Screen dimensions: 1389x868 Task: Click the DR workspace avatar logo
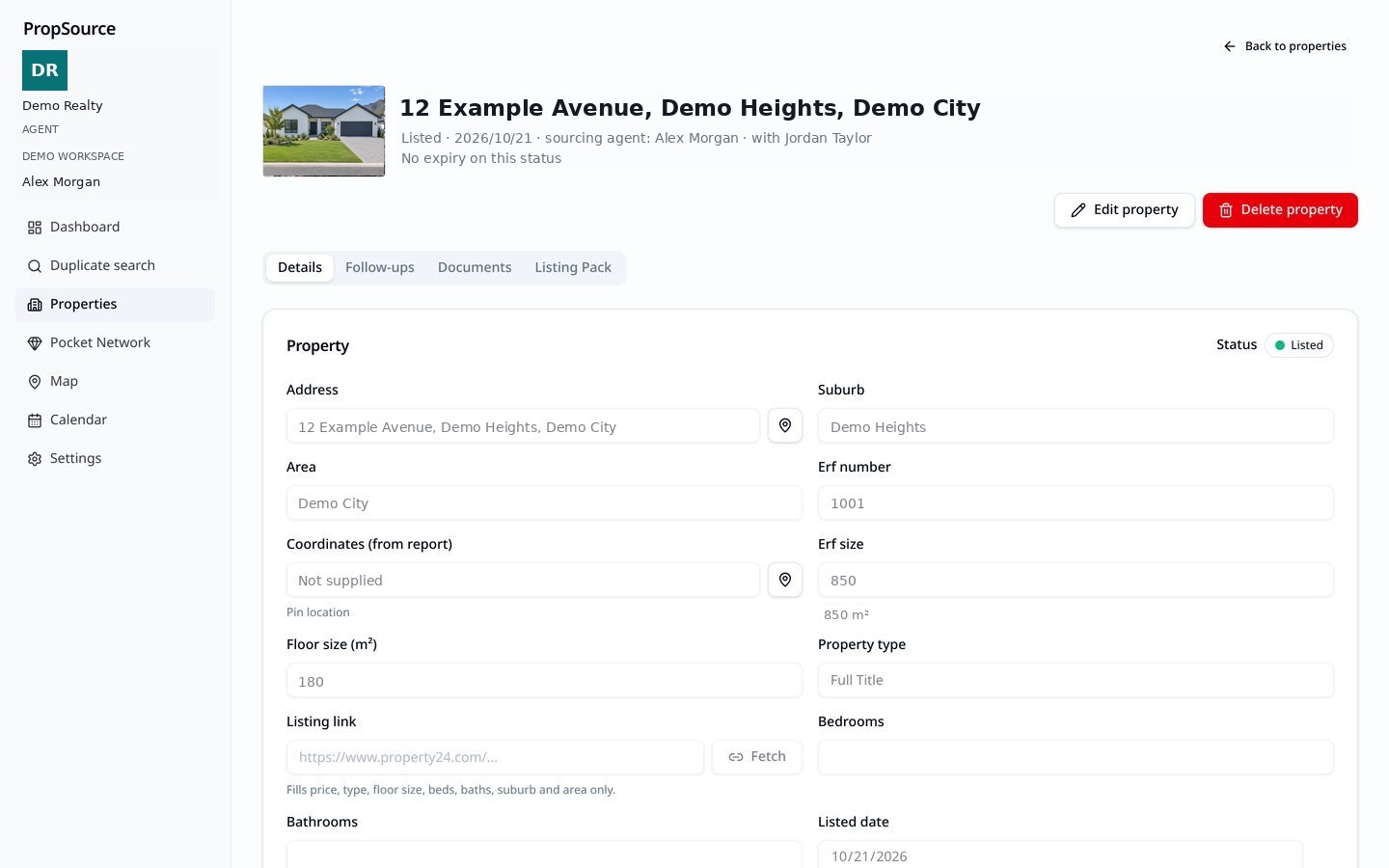[44, 70]
